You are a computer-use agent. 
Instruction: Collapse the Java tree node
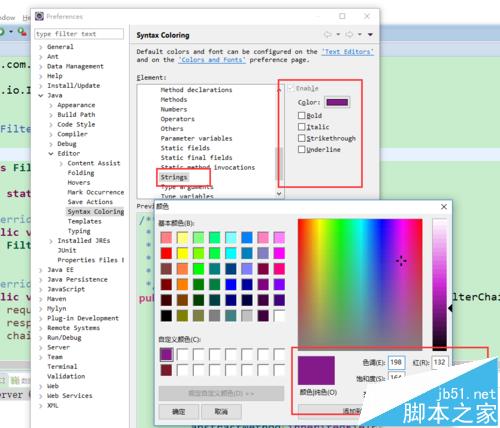coord(41,95)
